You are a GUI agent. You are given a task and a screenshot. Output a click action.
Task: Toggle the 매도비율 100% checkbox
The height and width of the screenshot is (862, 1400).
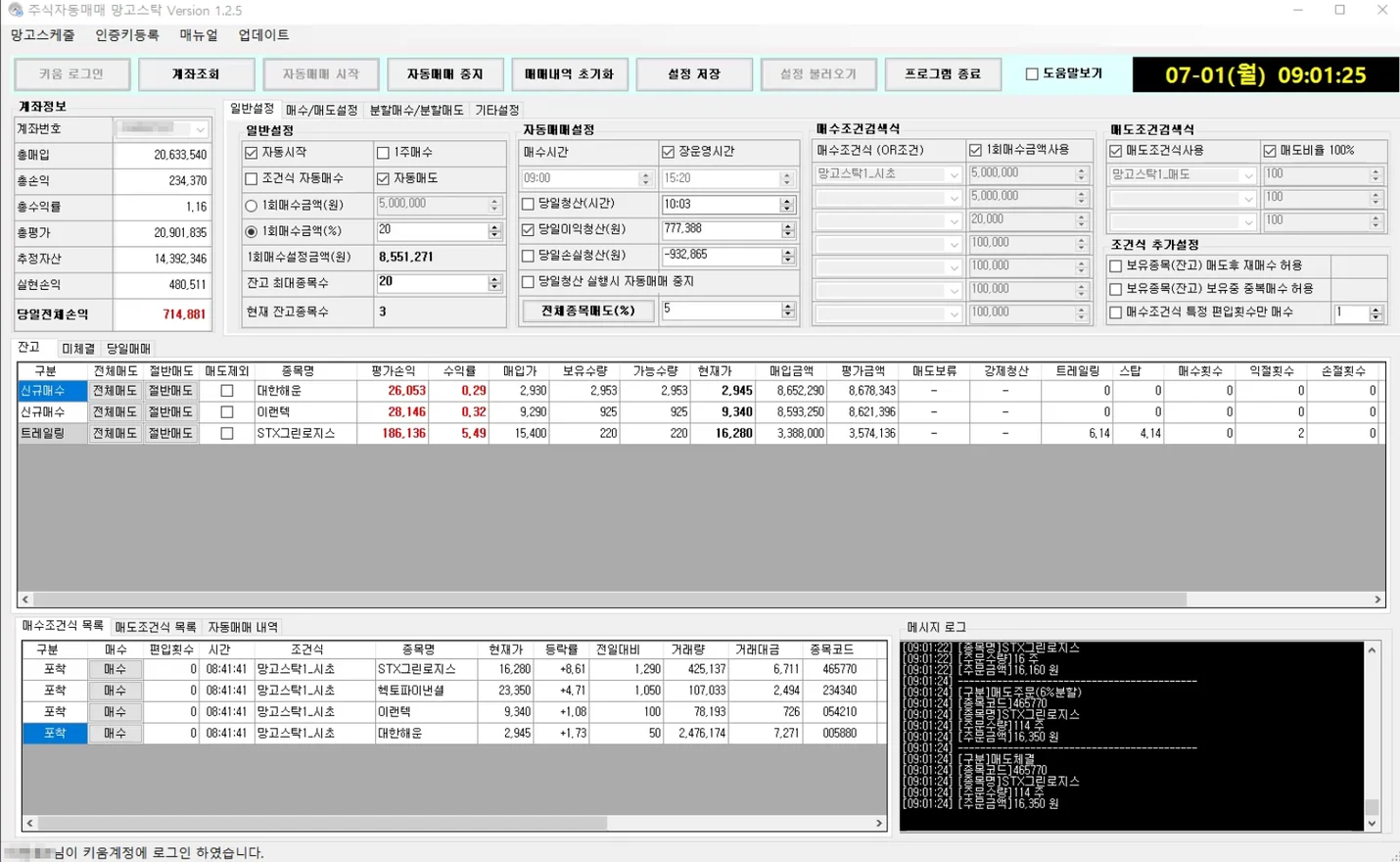[1270, 151]
